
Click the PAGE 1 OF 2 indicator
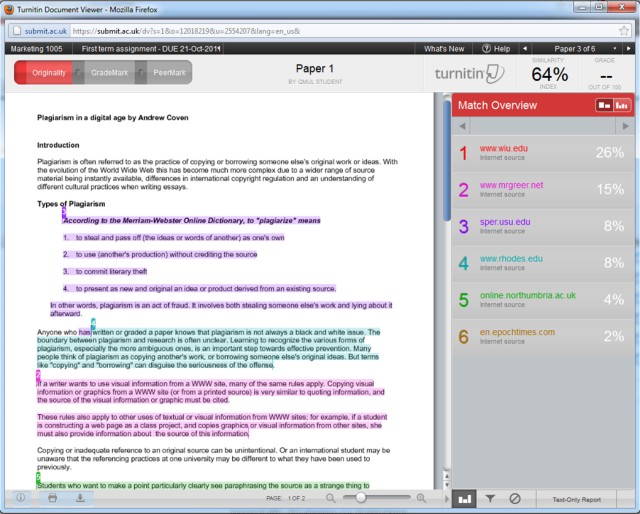tap(286, 498)
